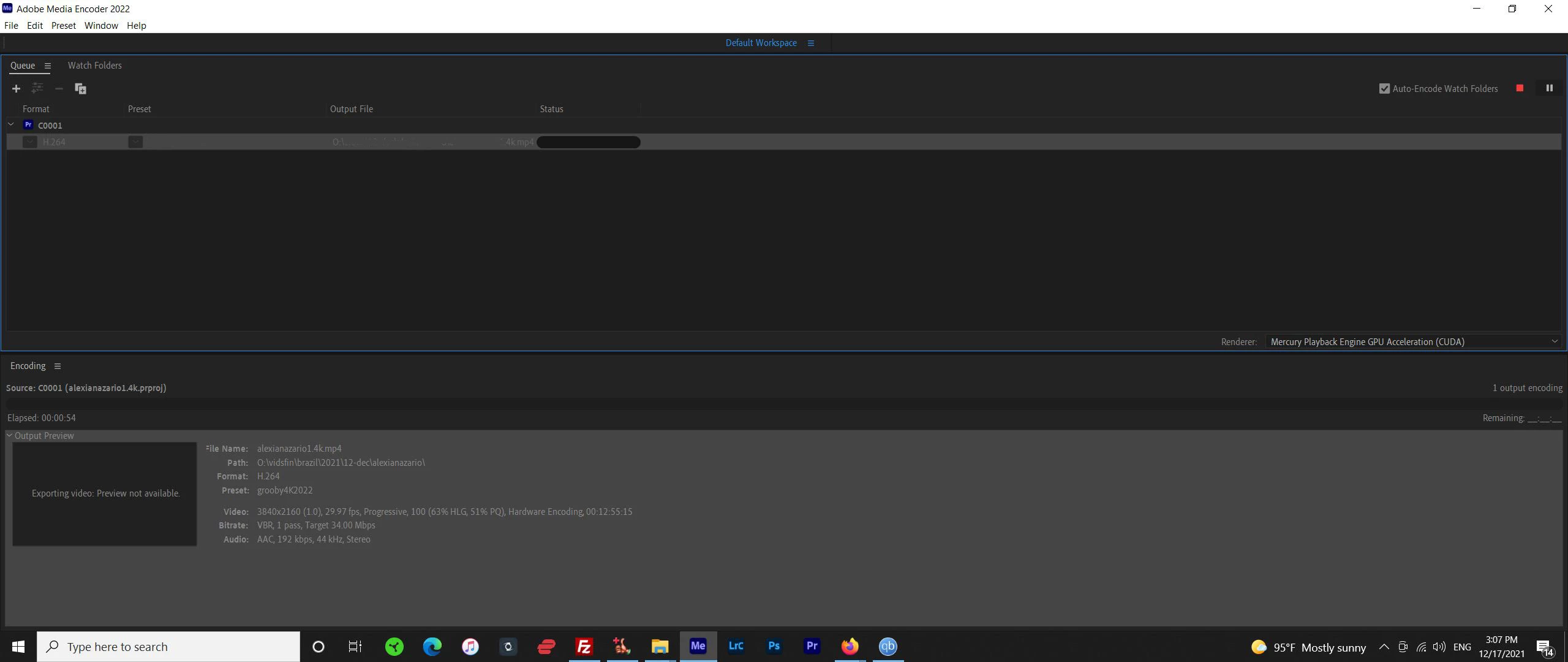The image size is (1568, 662).
Task: Click the Windows search box
Action: [x=168, y=647]
